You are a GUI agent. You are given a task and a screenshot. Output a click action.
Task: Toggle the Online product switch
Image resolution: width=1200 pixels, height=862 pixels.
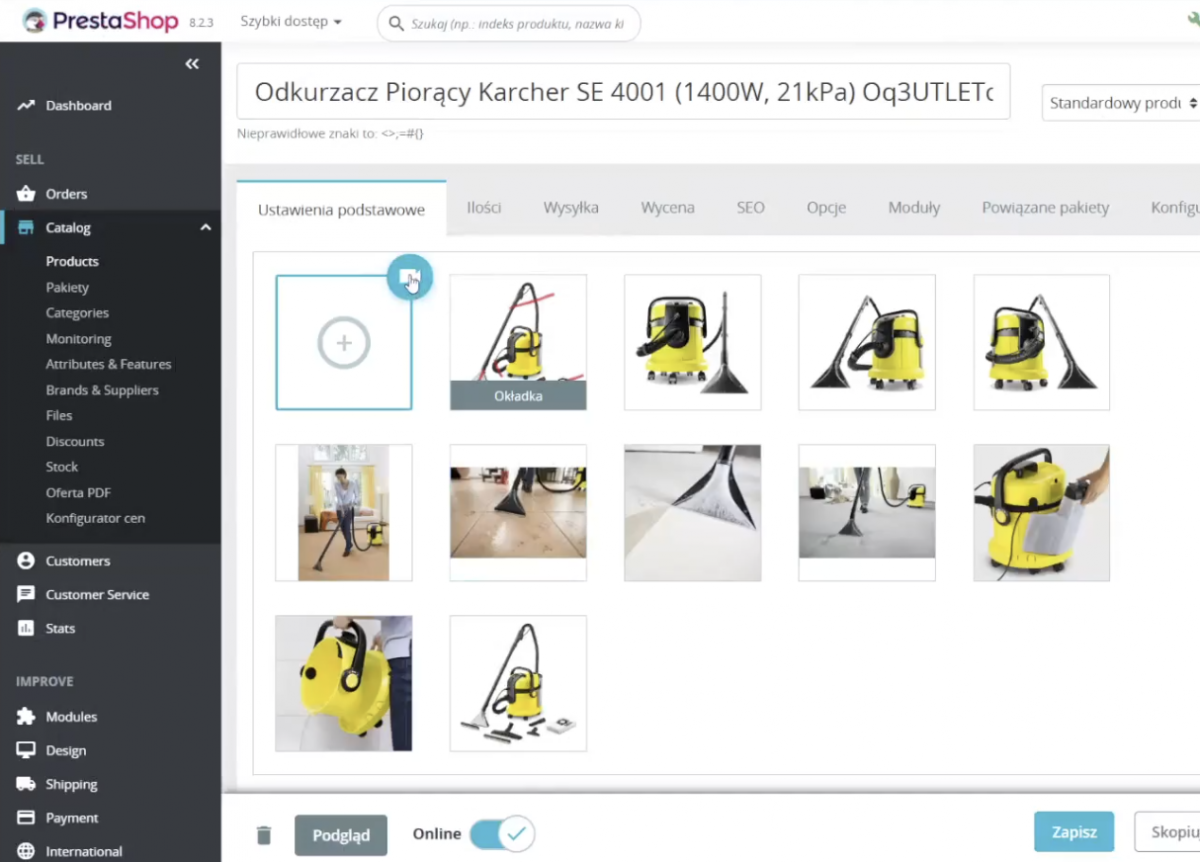502,834
